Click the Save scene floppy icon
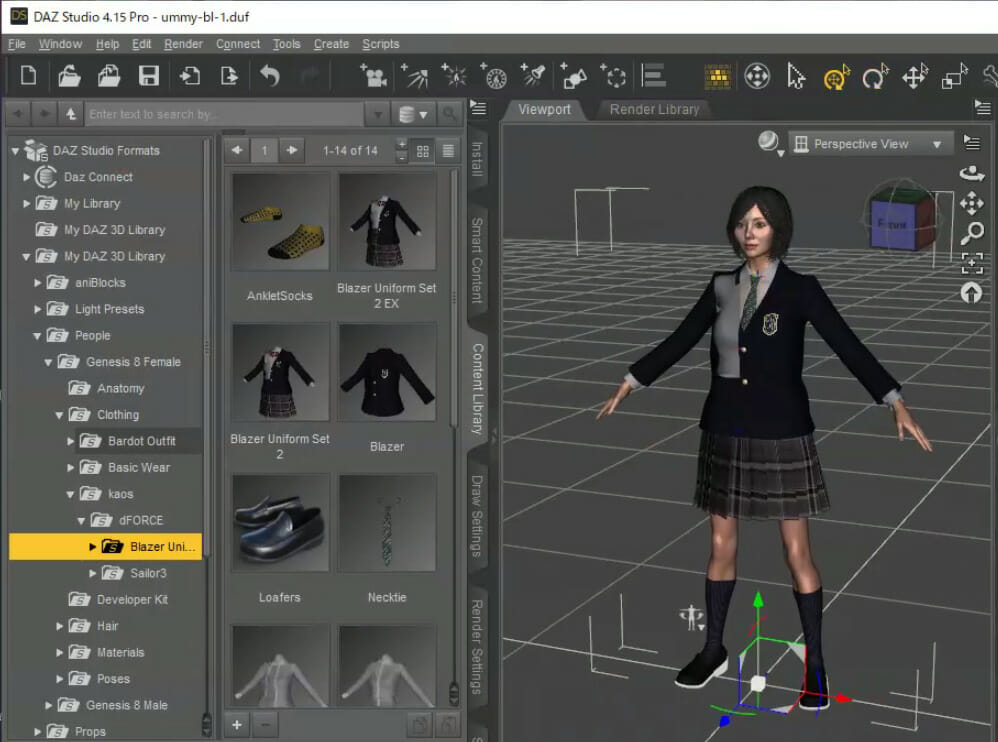 coord(149,76)
